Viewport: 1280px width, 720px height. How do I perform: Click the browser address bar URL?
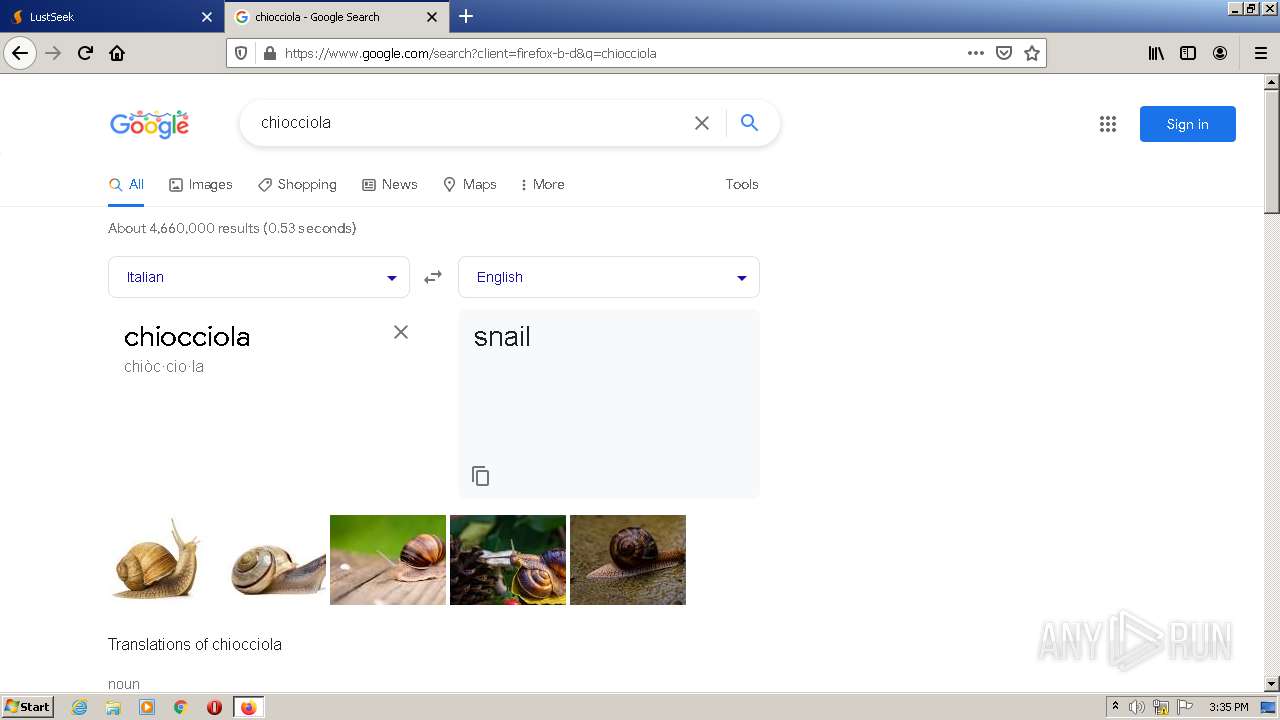620,53
